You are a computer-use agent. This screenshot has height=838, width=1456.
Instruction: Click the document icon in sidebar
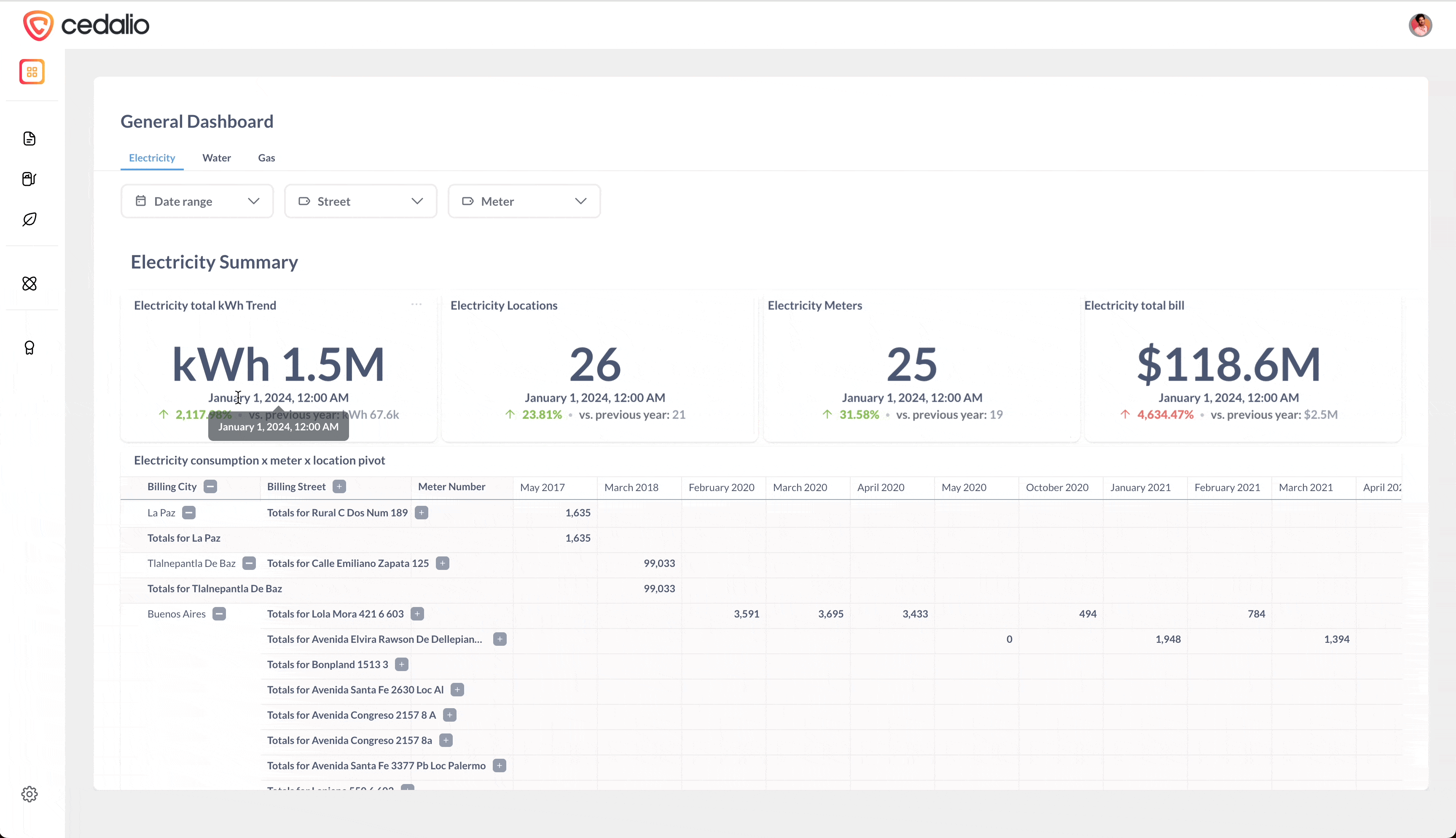coord(30,139)
